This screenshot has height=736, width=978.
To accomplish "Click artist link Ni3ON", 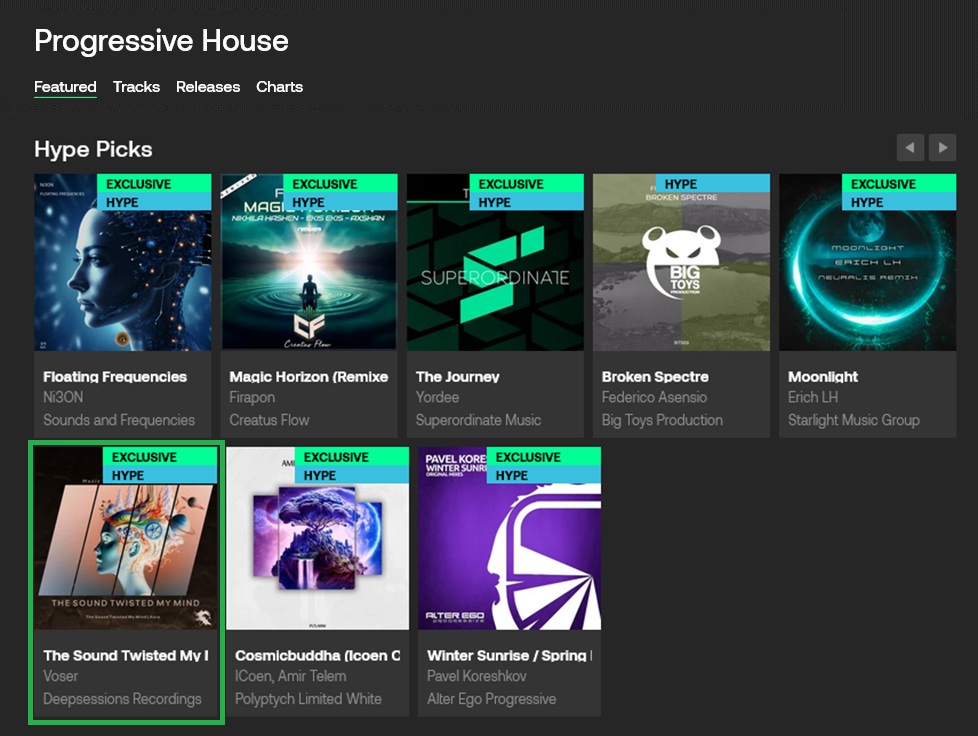I will pos(63,397).
